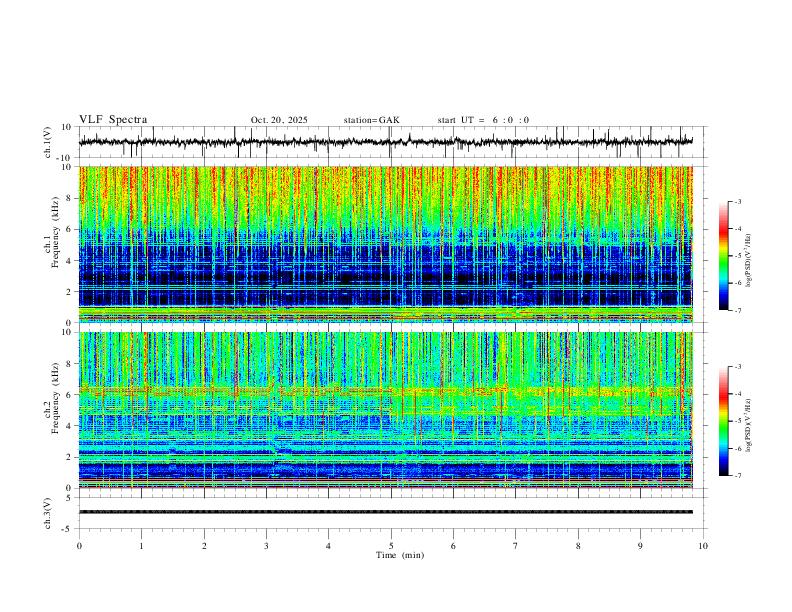Click the '-7' value on the lower colorbar
The height and width of the screenshot is (612, 792).
(737, 475)
